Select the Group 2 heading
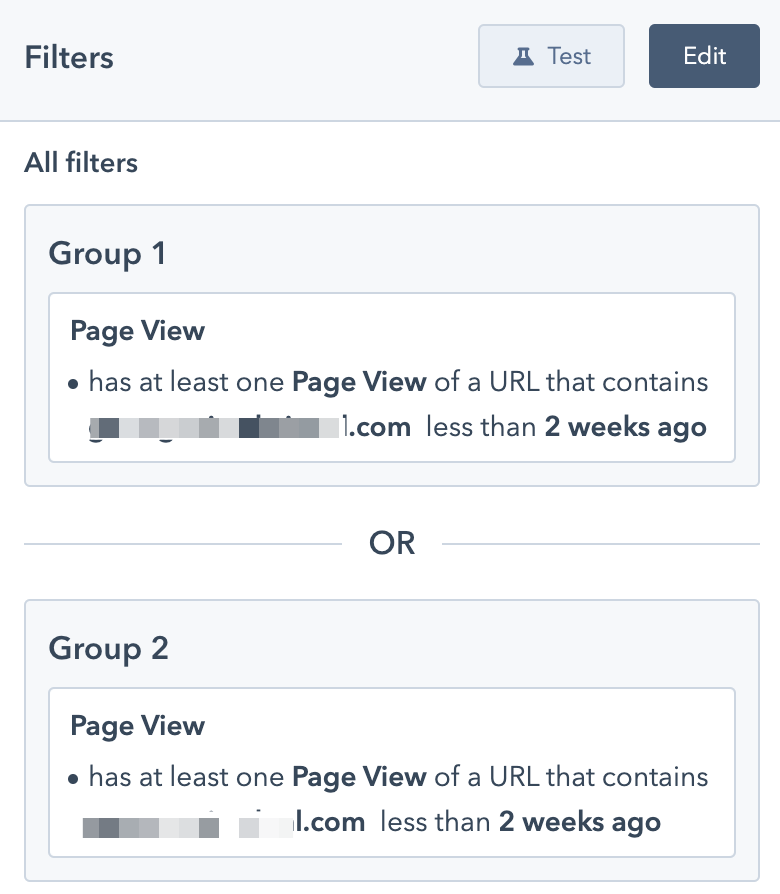 pos(108,648)
